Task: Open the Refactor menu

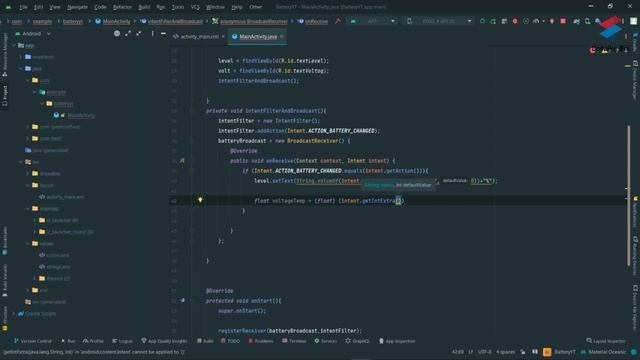Action: tap(122, 7)
